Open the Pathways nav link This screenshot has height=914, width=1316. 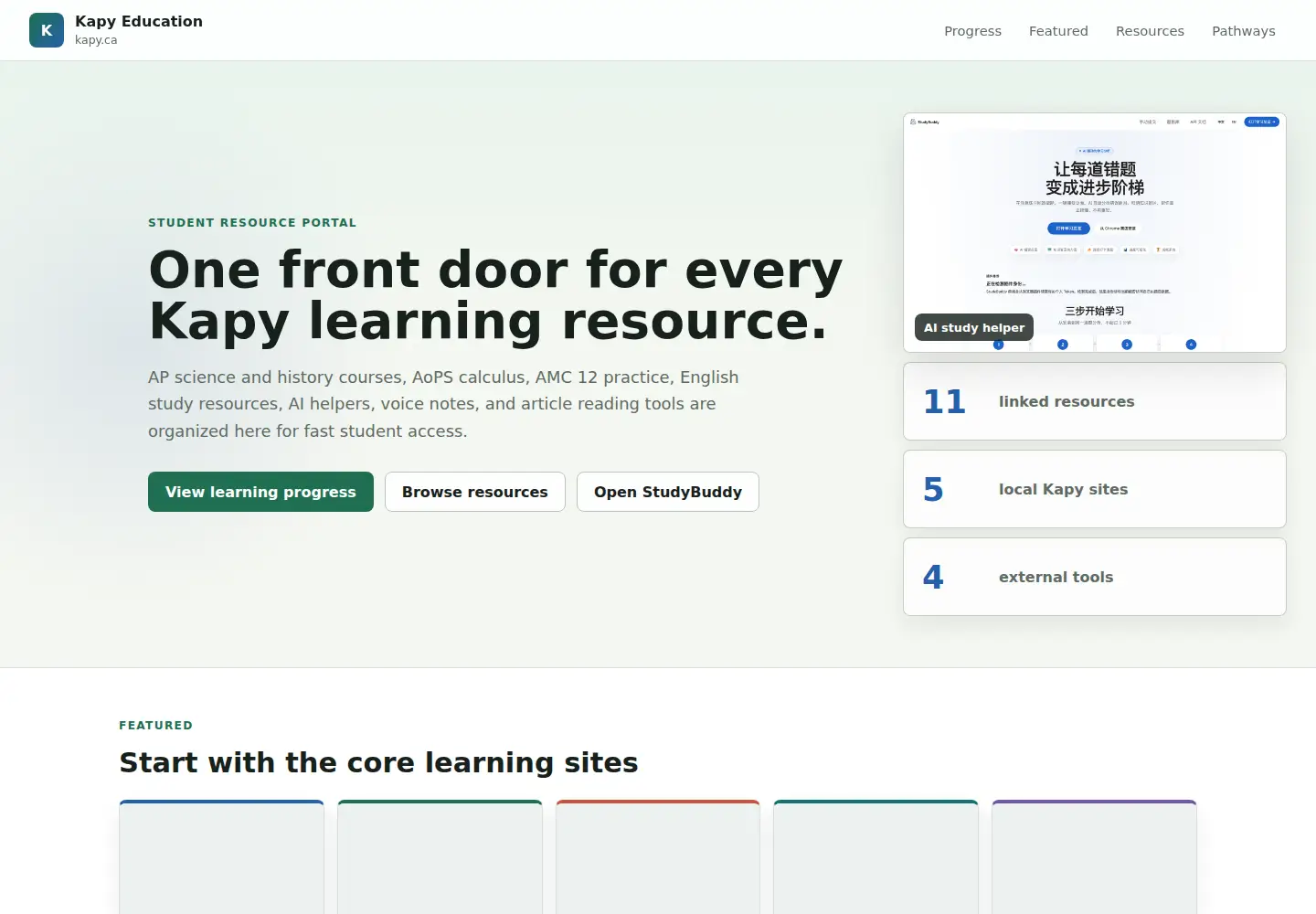[1243, 31]
